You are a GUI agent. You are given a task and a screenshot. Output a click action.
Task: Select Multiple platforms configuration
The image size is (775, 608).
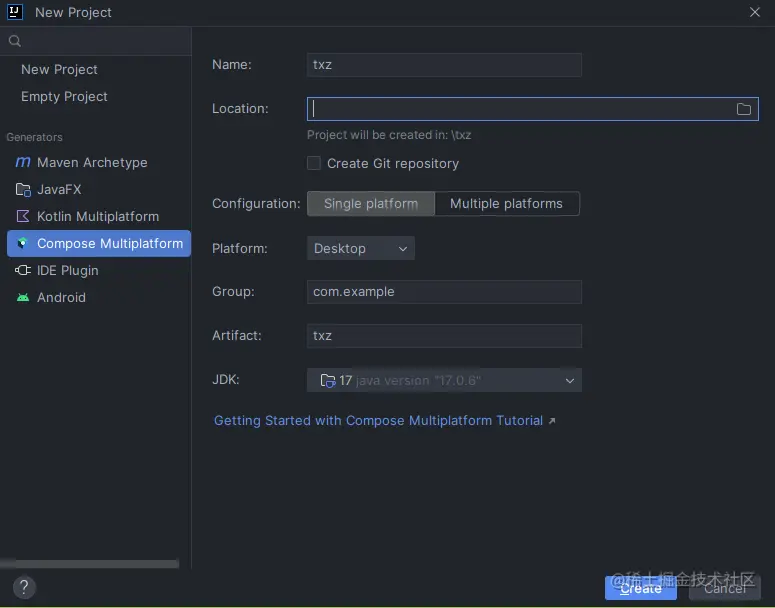(x=507, y=204)
